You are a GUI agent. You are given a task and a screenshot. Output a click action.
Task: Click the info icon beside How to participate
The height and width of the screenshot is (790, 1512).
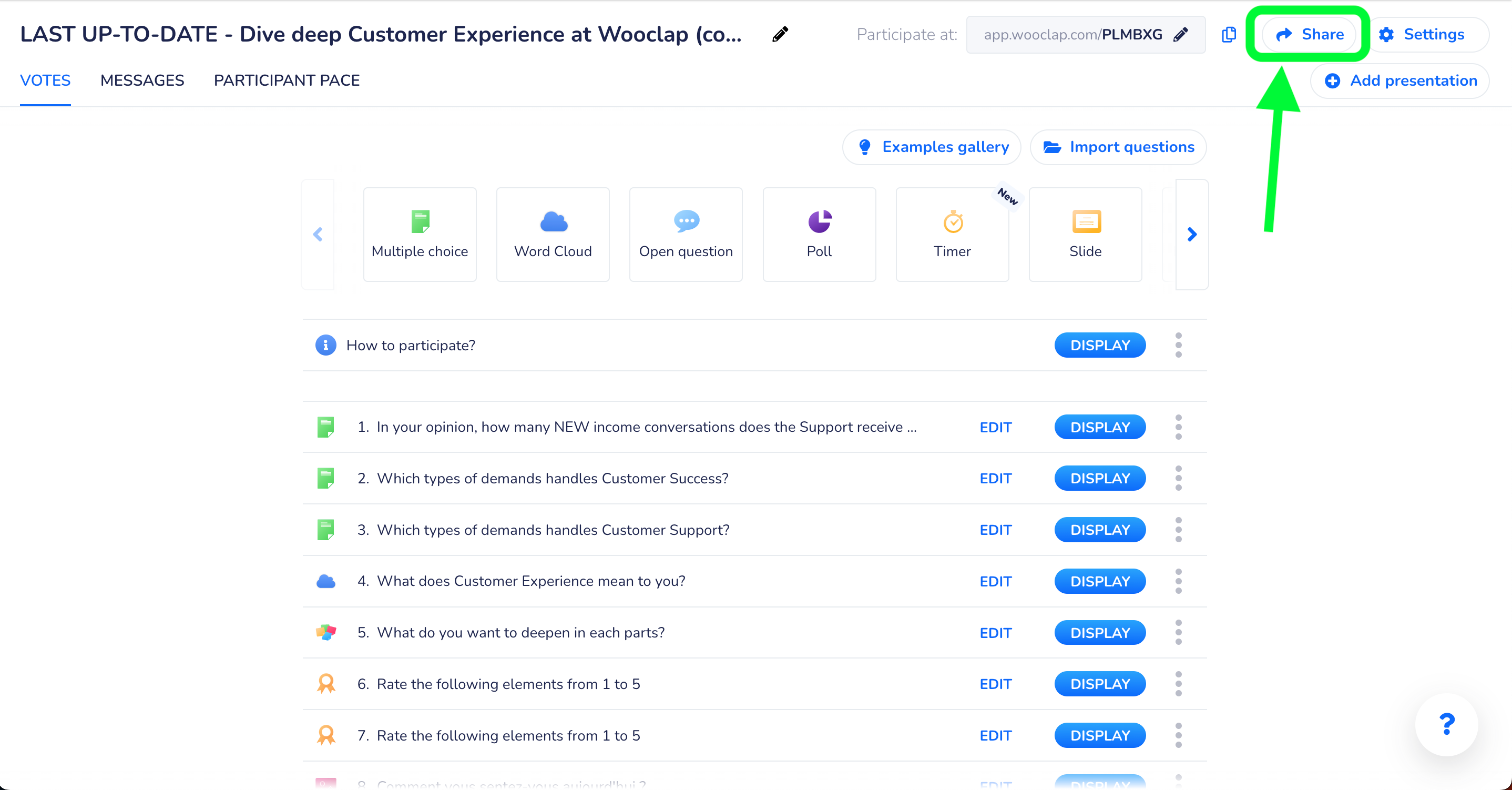point(325,346)
